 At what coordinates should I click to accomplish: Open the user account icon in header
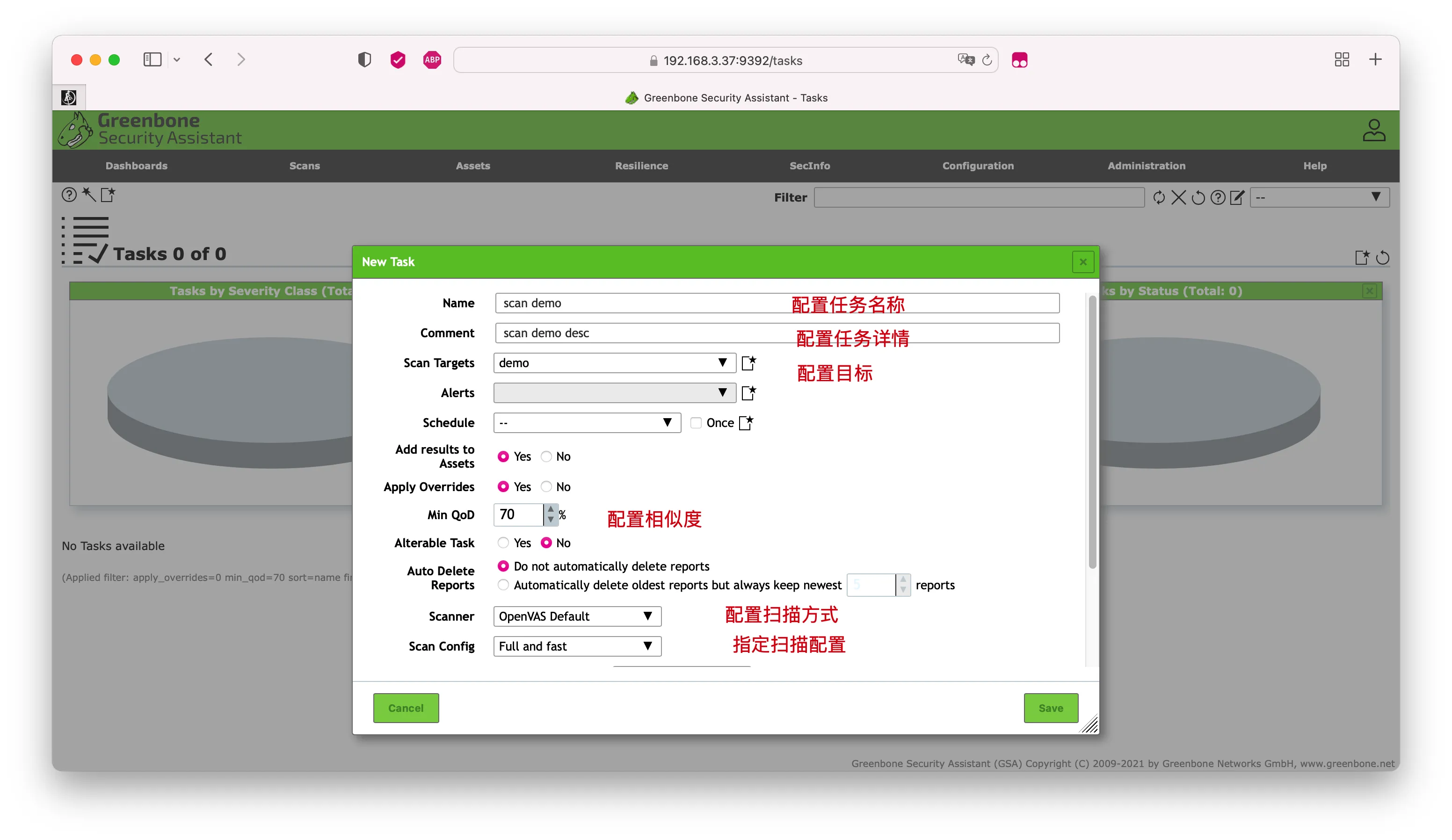coord(1373,130)
